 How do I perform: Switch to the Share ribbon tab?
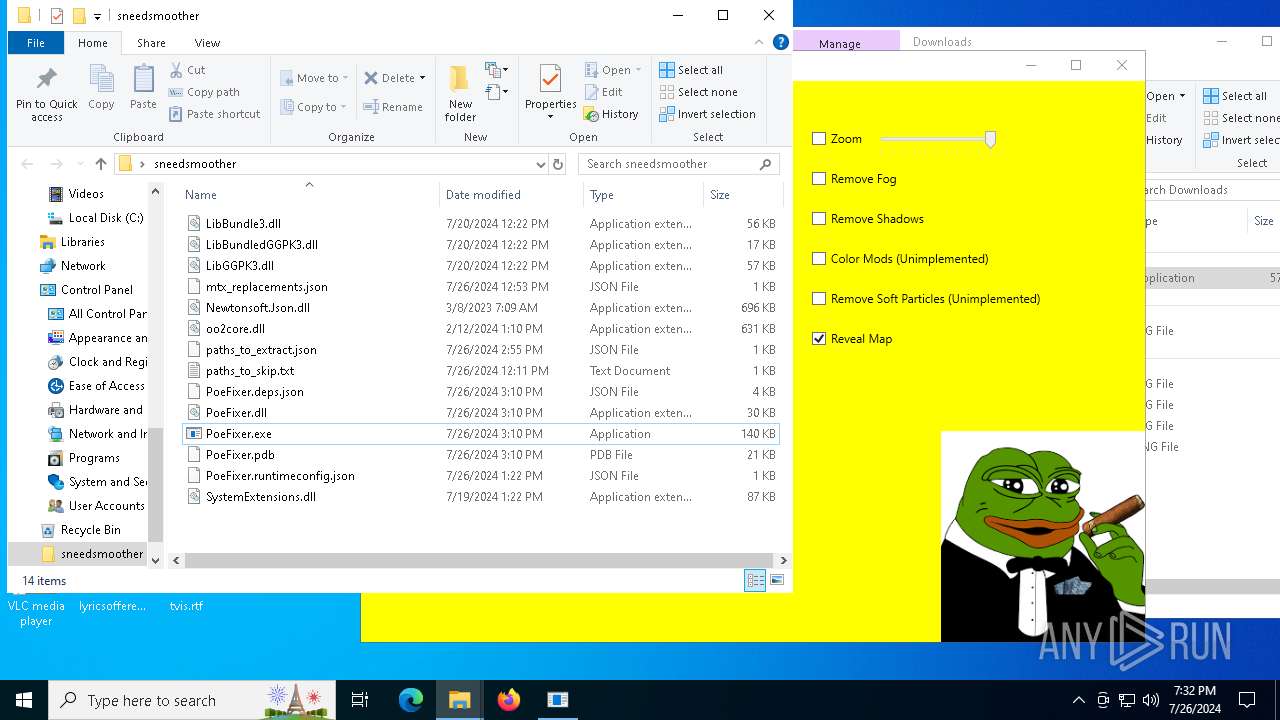[151, 43]
